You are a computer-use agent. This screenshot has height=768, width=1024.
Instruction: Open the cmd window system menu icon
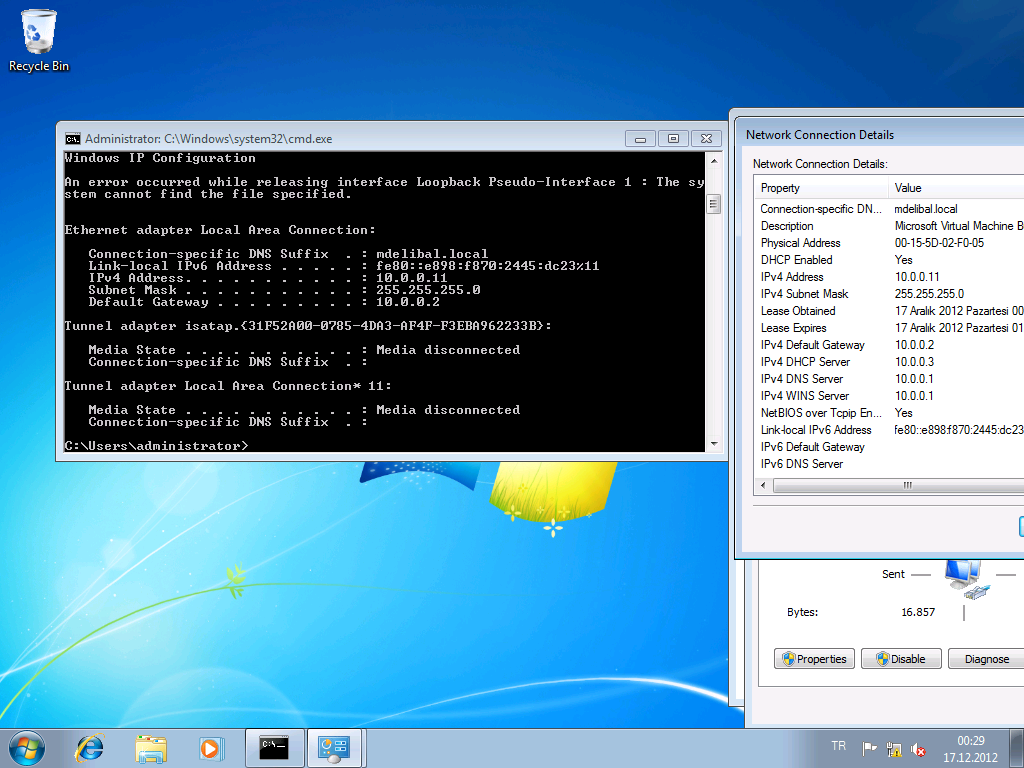[73, 139]
